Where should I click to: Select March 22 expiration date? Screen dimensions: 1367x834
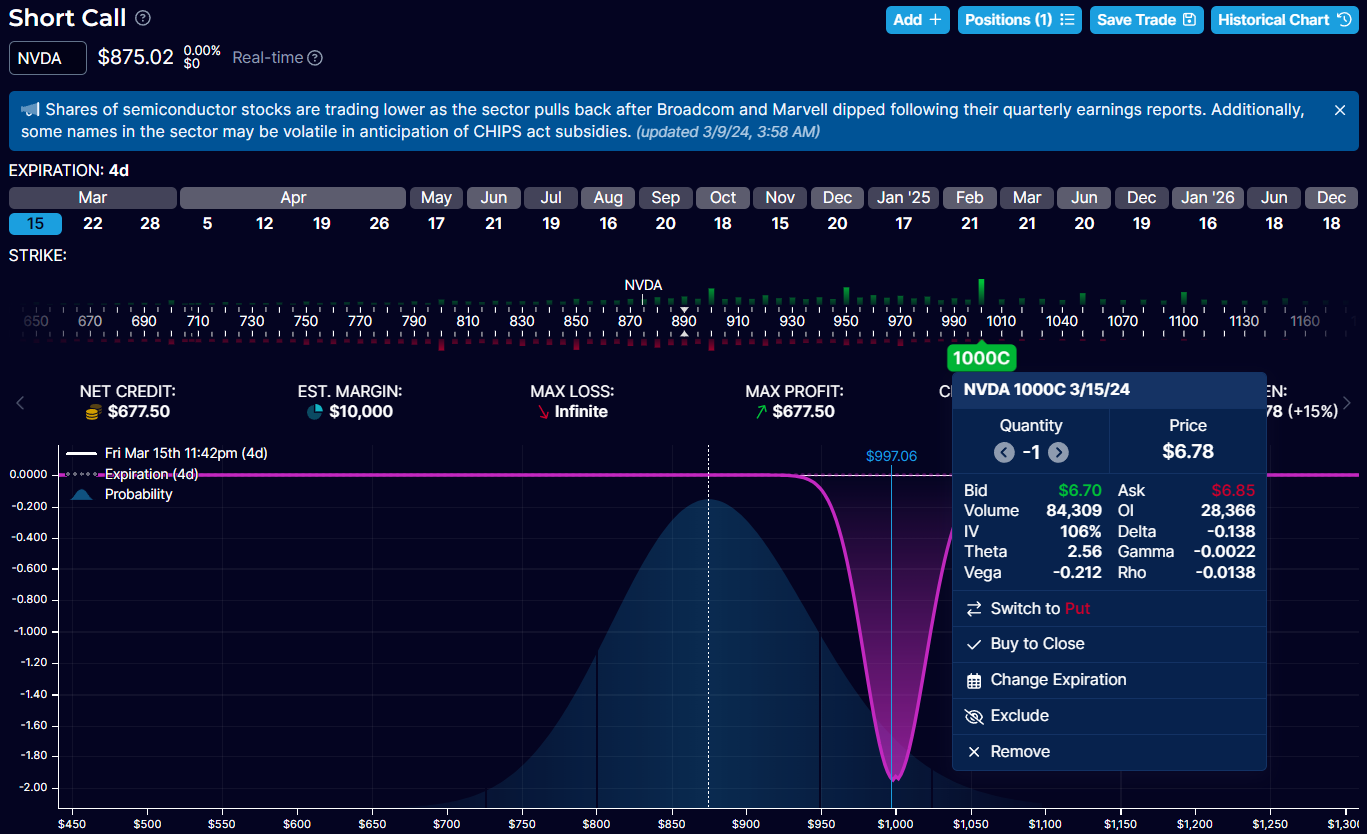click(x=93, y=224)
